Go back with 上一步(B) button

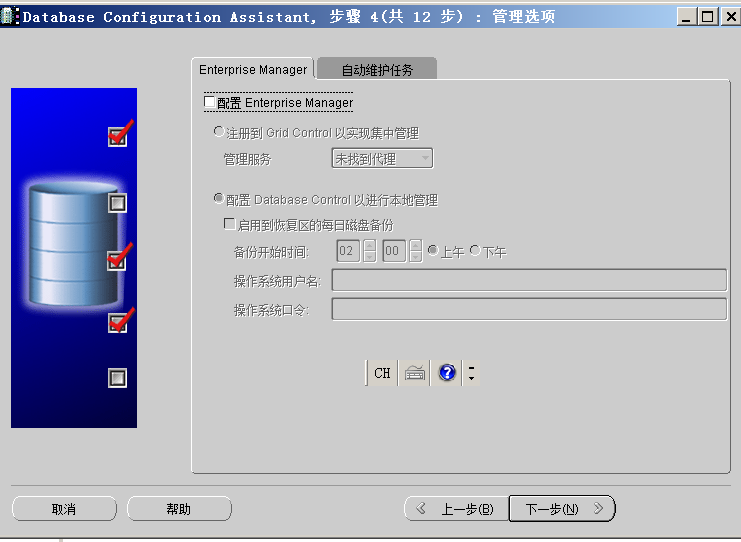point(457,509)
